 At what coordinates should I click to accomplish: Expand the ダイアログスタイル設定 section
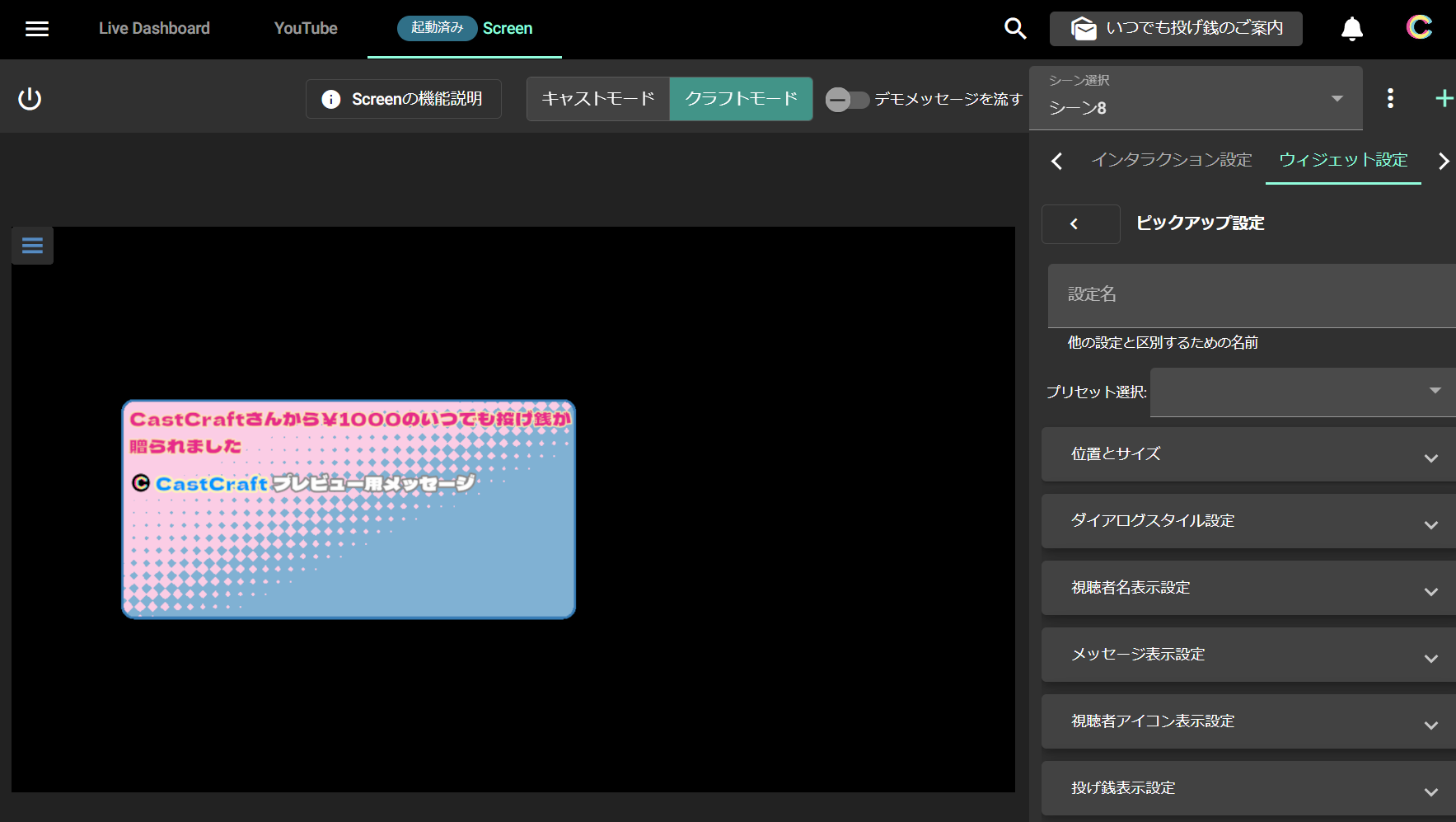click(x=1248, y=521)
